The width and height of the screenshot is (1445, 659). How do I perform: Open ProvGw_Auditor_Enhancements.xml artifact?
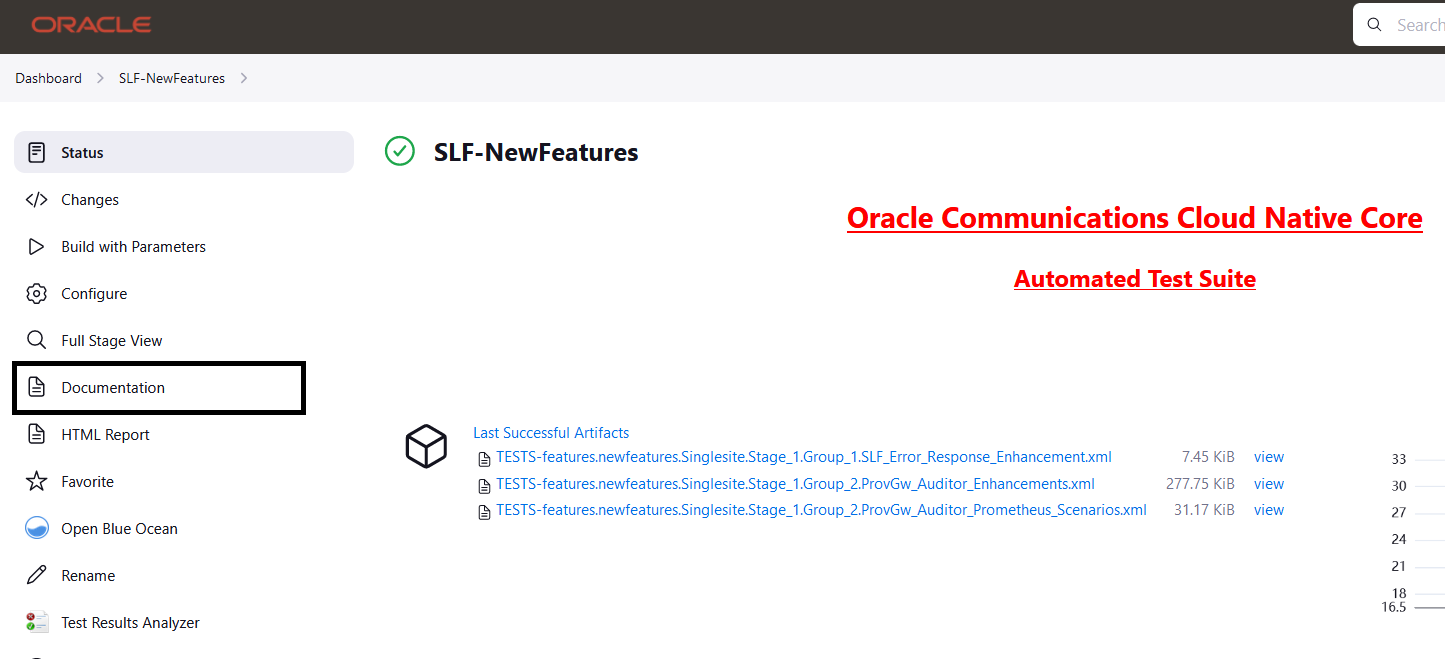[x=795, y=484]
